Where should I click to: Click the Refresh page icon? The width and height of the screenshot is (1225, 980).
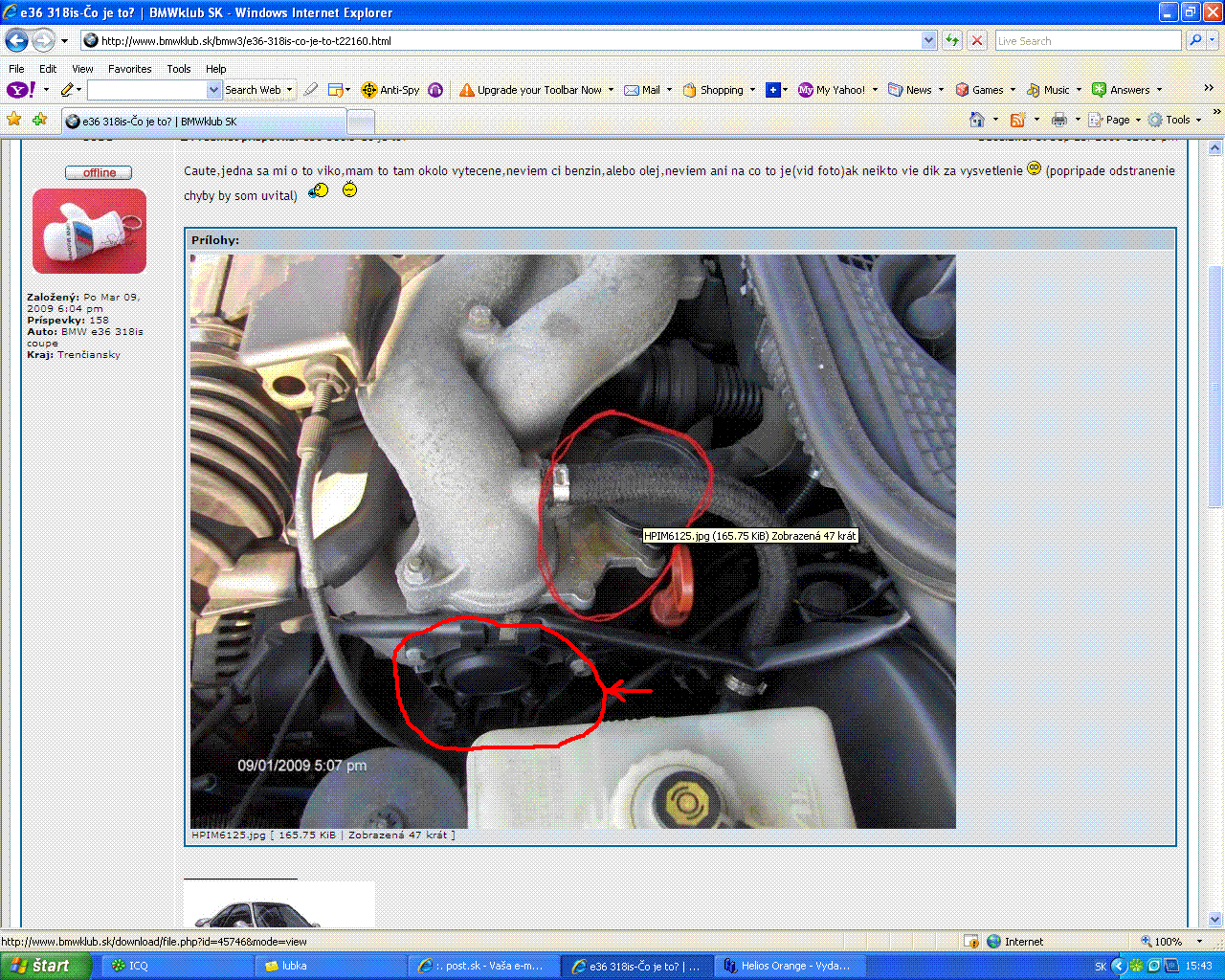coord(952,40)
